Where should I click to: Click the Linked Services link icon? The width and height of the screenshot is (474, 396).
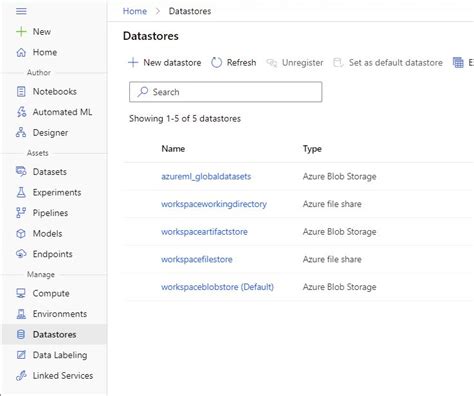coord(21,376)
